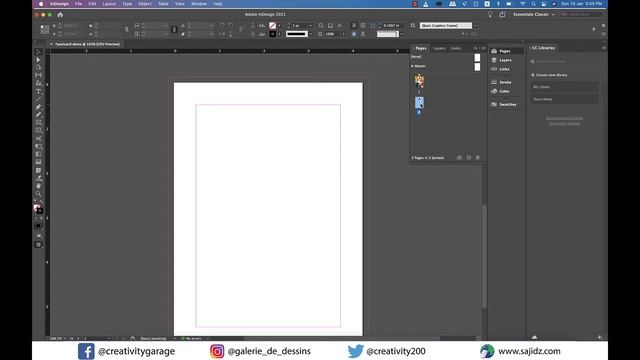The width and height of the screenshot is (640, 360).
Task: Open Layers in the collapsed panel dock
Action: point(506,60)
